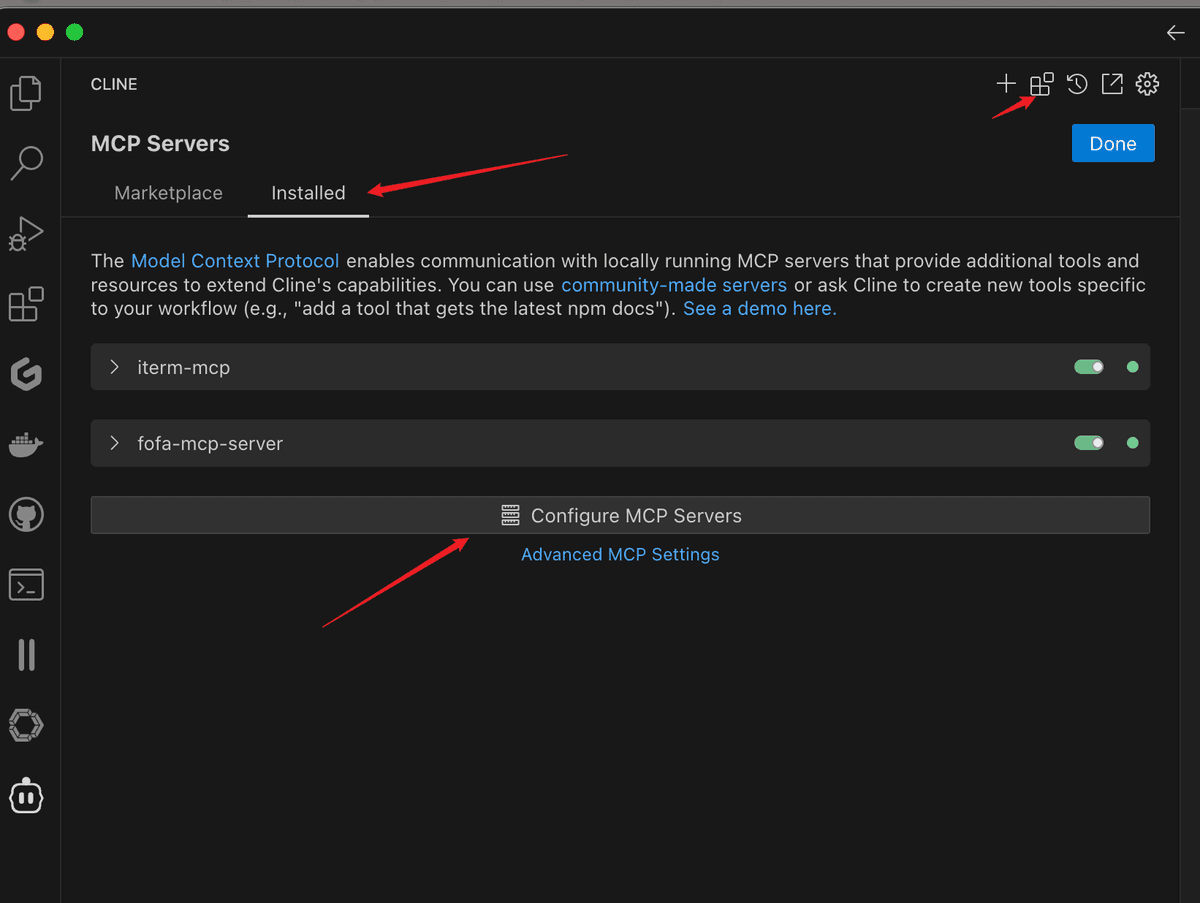Open Advanced MCP Settings link
The image size is (1200, 903).
pyautogui.click(x=620, y=554)
